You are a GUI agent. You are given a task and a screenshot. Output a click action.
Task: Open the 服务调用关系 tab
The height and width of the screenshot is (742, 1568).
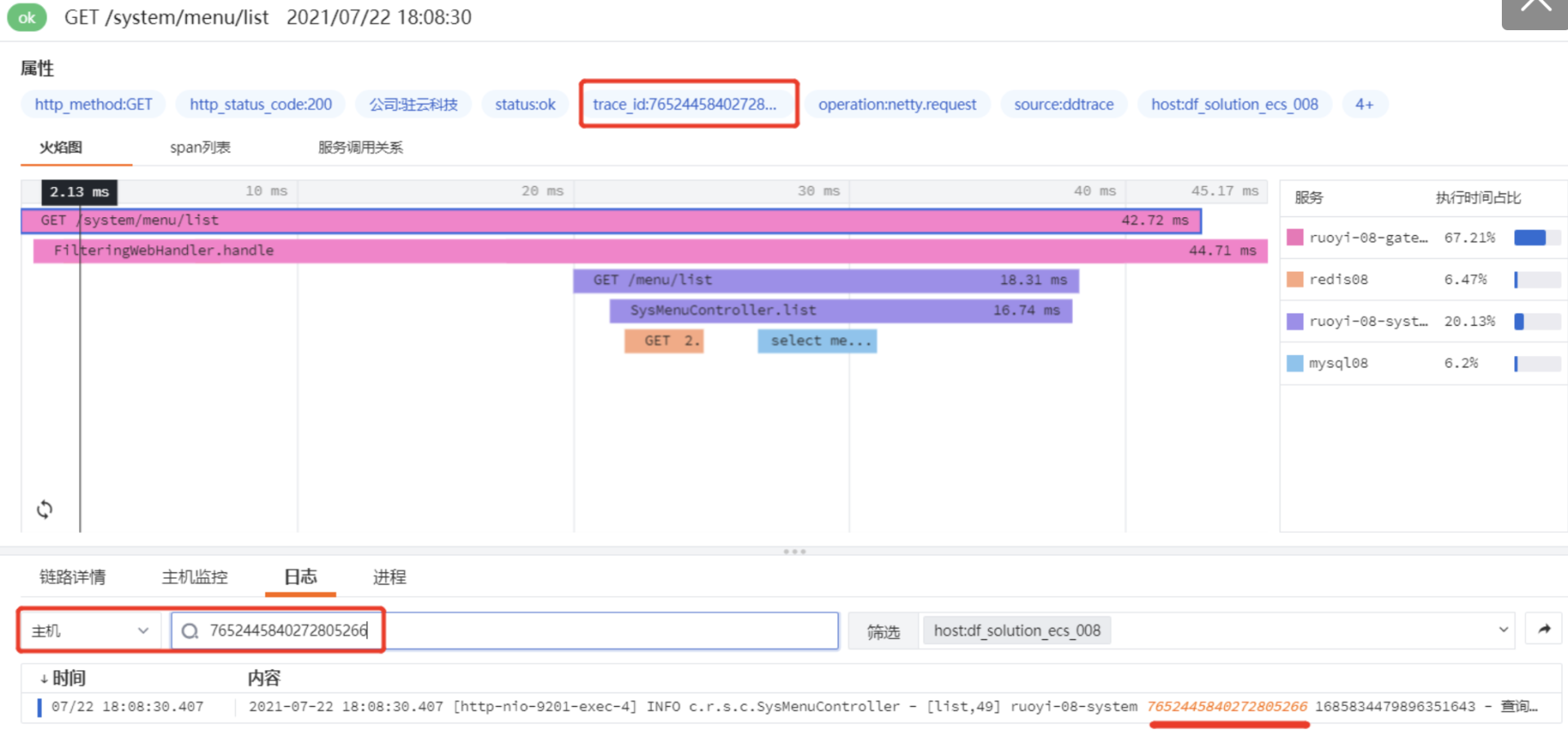pyautogui.click(x=360, y=148)
